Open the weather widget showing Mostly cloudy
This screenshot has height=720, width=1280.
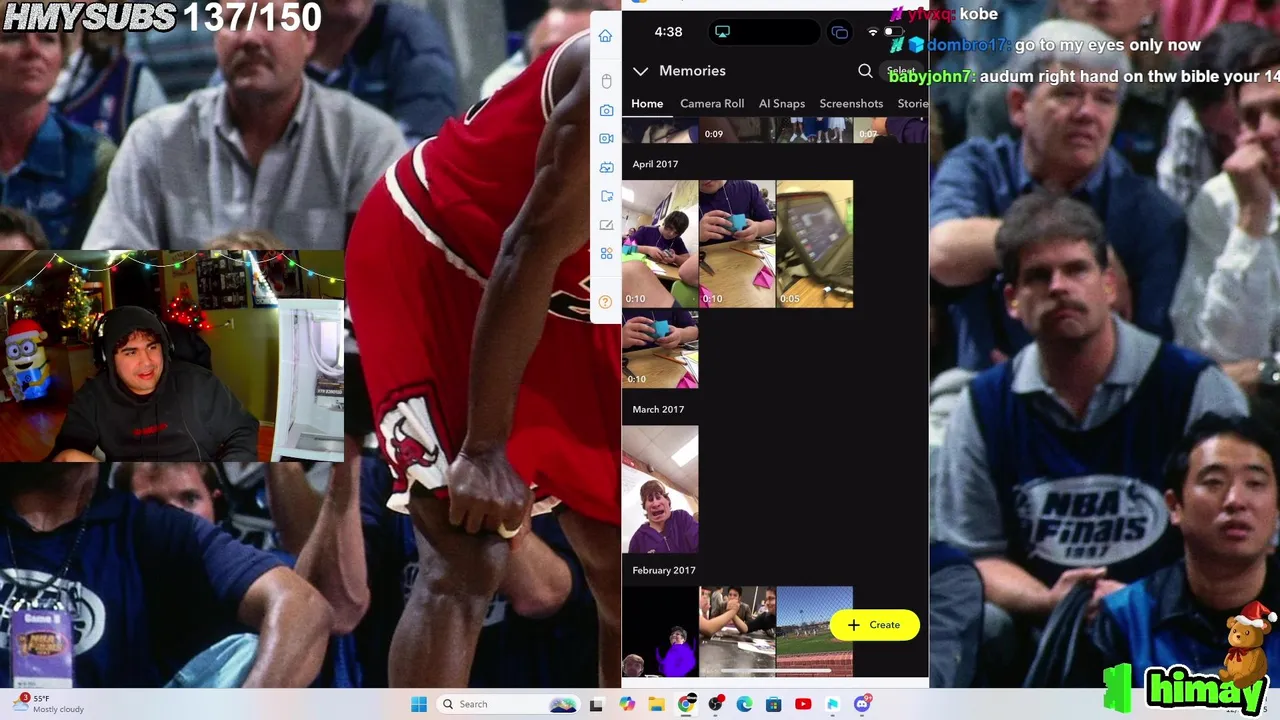[x=48, y=704]
